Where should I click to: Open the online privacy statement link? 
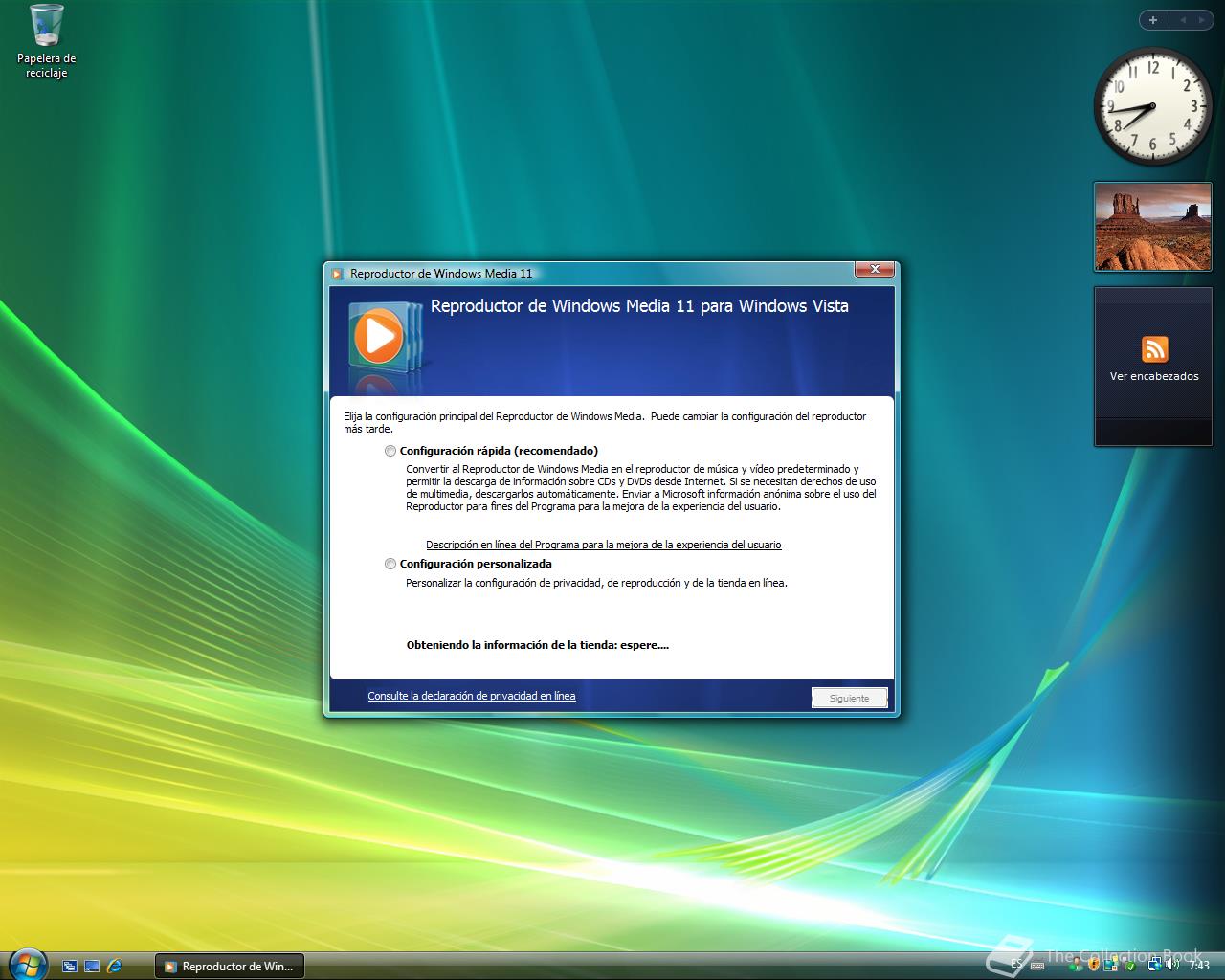472,696
